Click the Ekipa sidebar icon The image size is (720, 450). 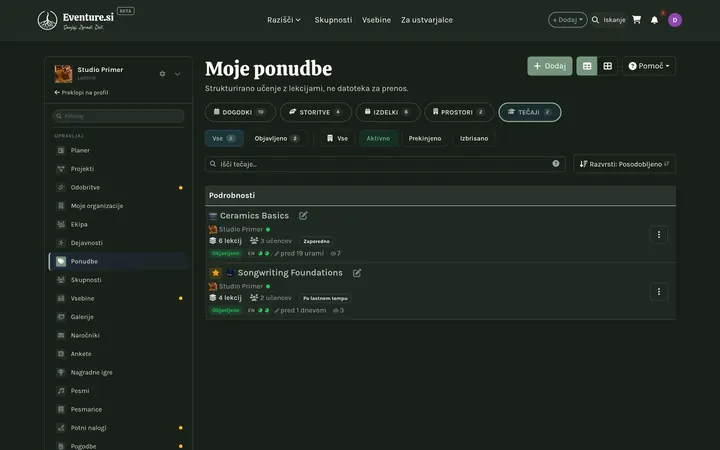point(61,224)
